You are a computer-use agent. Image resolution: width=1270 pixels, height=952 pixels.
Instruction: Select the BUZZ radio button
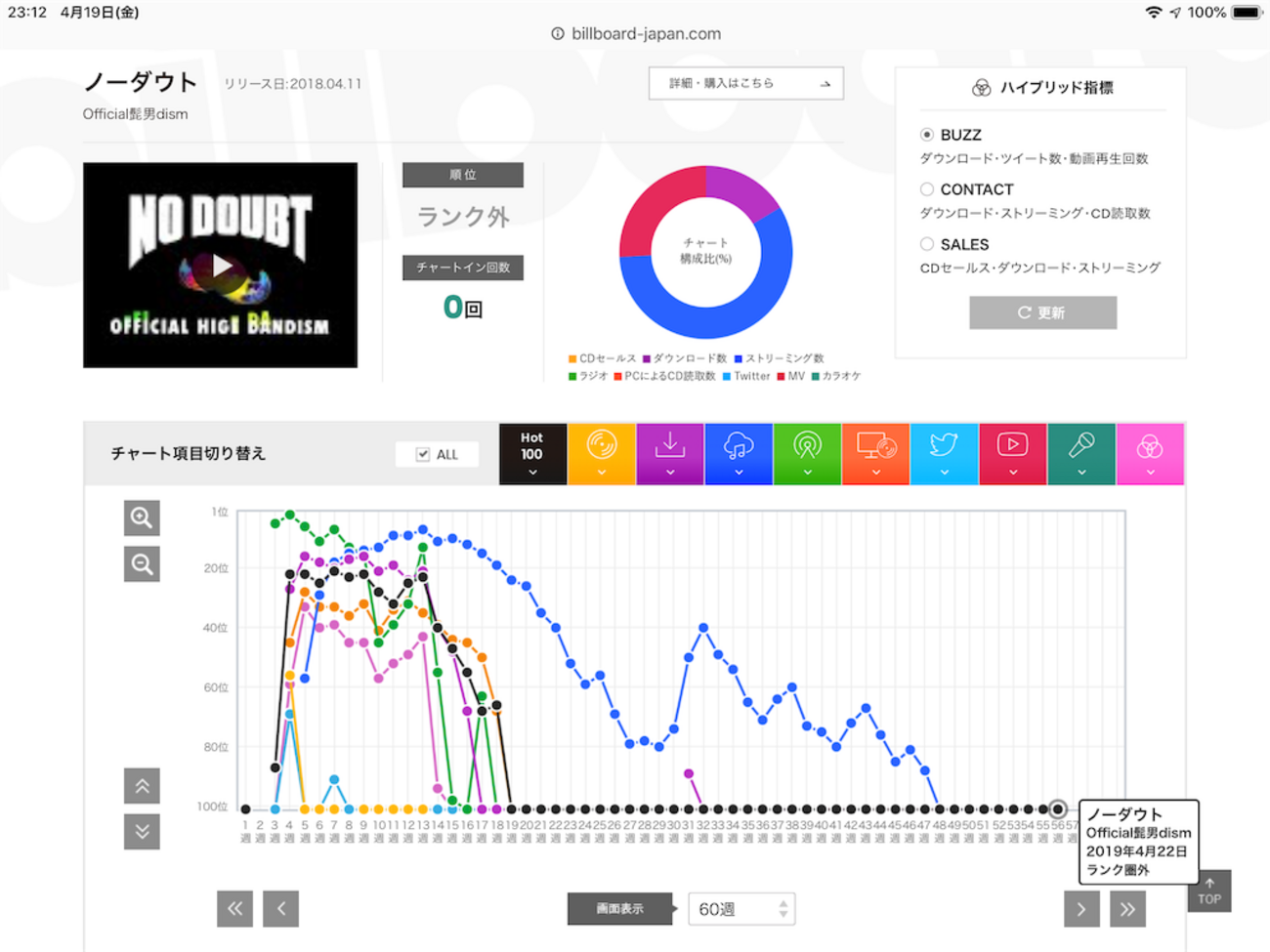tap(926, 135)
